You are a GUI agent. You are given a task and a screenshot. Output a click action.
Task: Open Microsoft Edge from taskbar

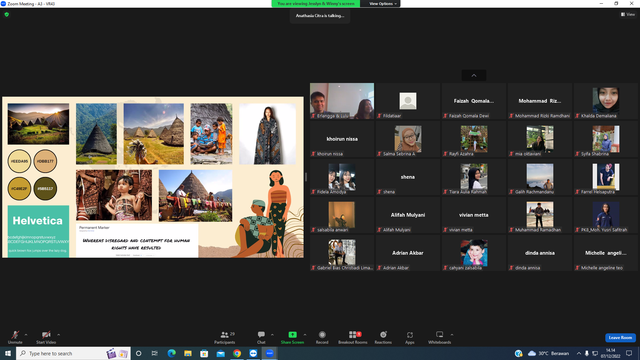171,353
